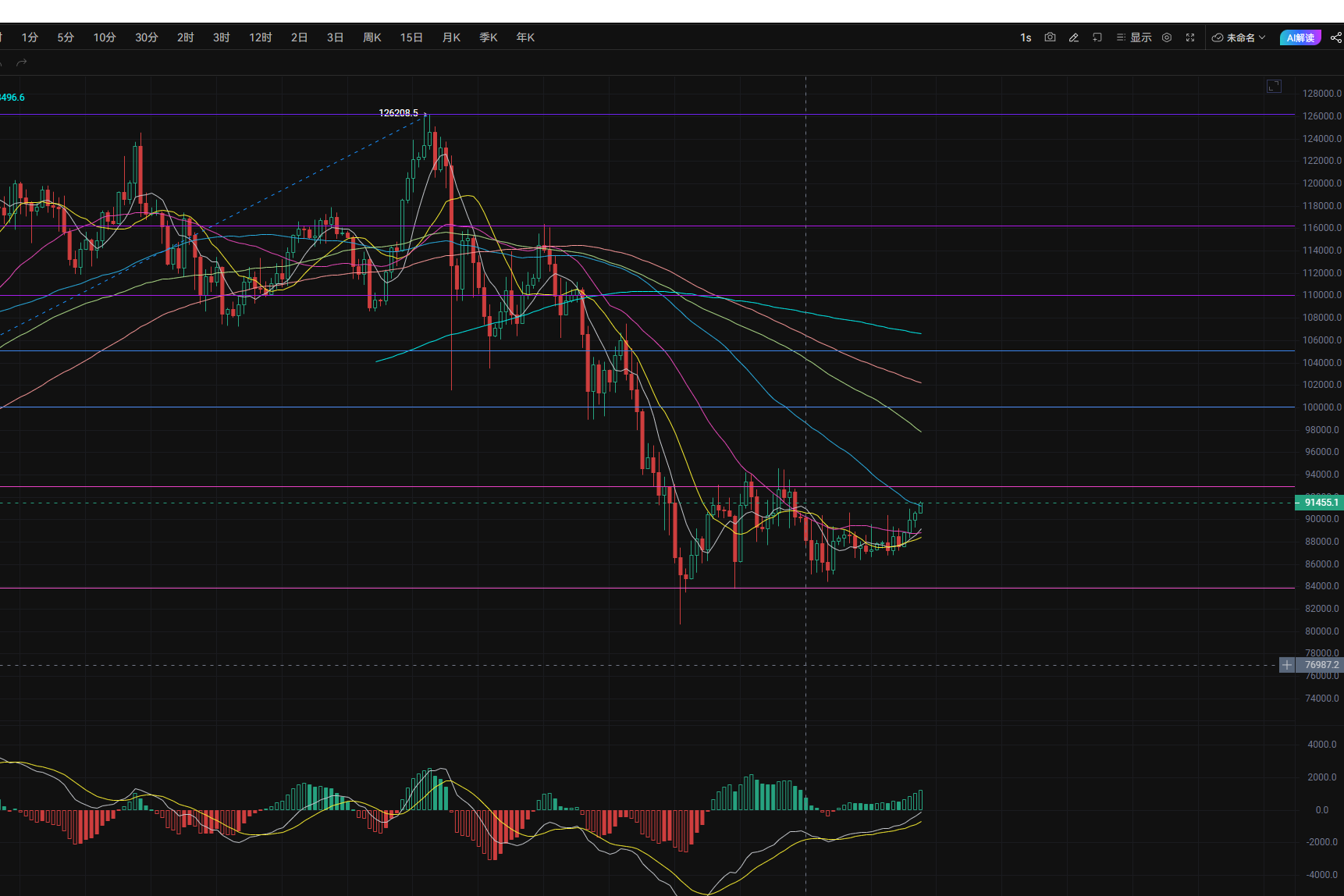Click the AI解读 button
The height and width of the screenshot is (896, 1344).
click(x=1300, y=37)
